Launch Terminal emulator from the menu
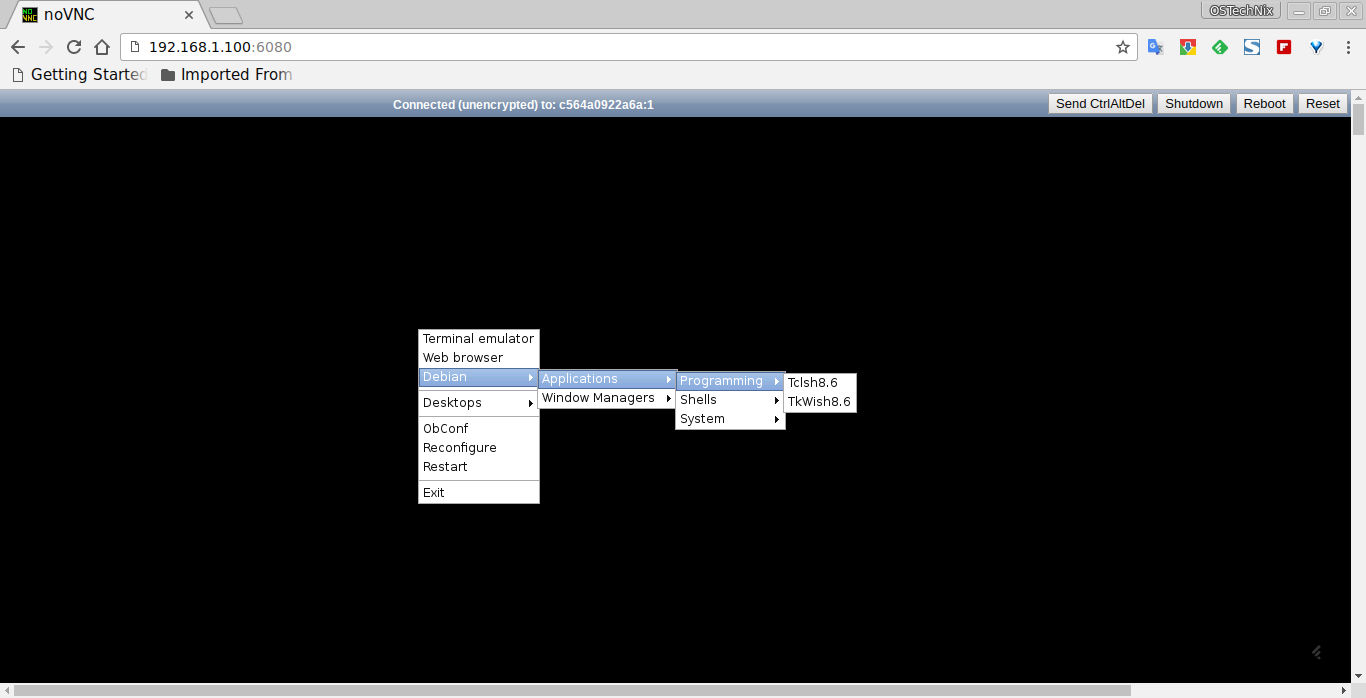 [478, 339]
